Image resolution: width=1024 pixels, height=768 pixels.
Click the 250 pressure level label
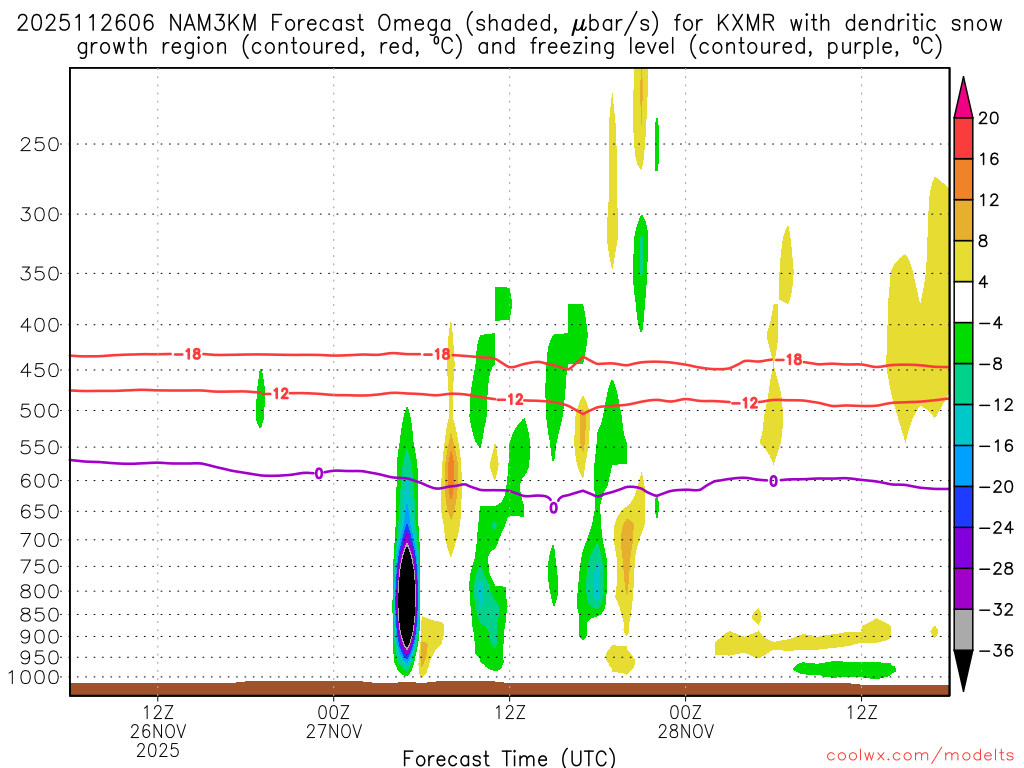tap(40, 144)
